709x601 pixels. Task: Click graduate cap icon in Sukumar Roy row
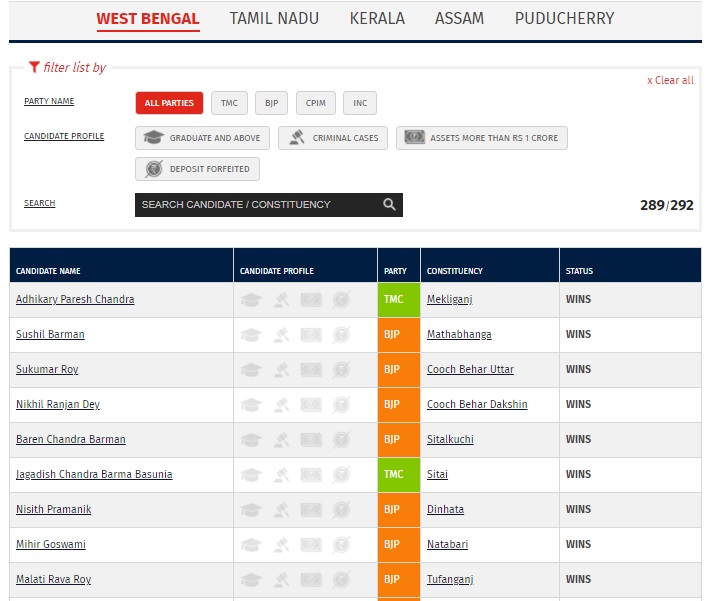251,370
